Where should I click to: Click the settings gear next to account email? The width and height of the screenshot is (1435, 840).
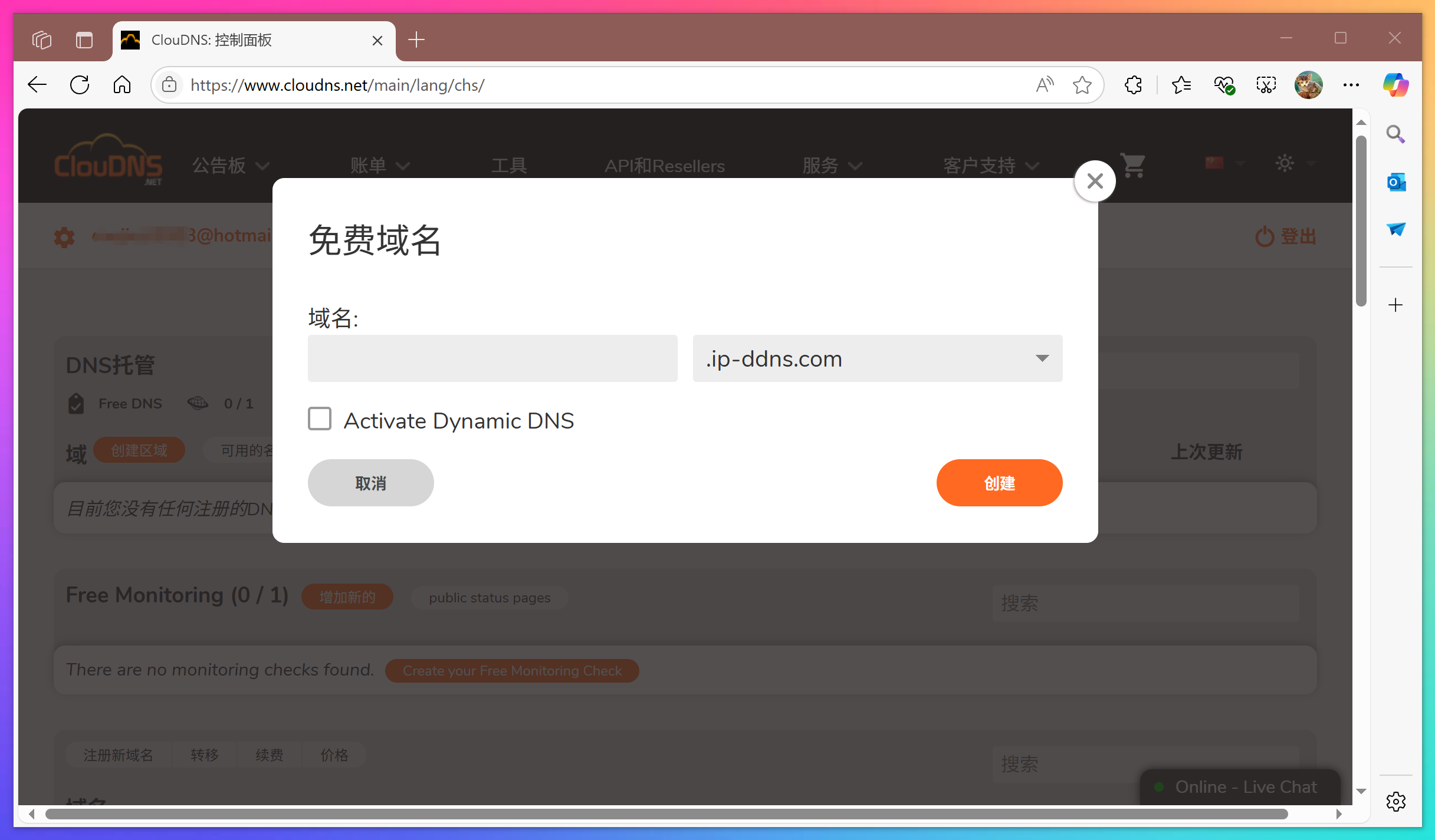[x=64, y=236]
